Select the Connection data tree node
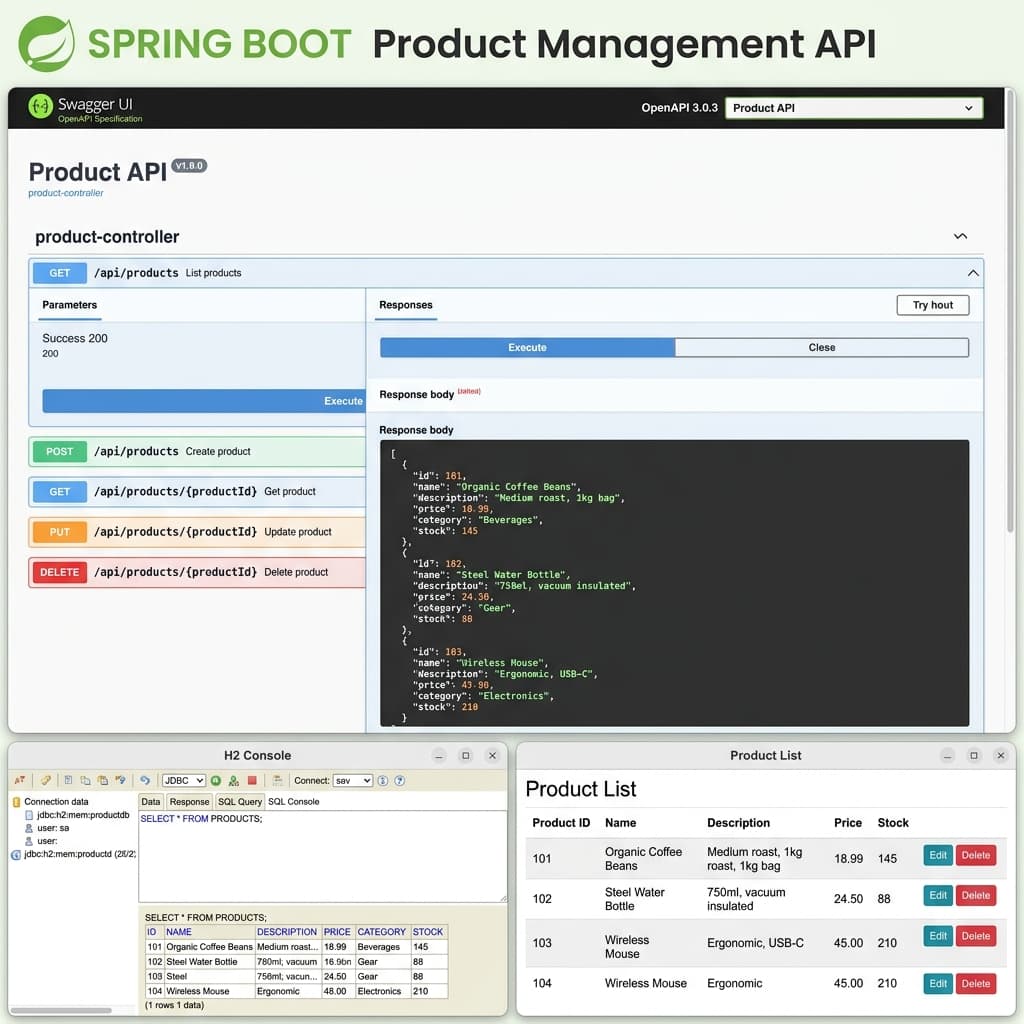This screenshot has height=1024, width=1024. coord(50,801)
